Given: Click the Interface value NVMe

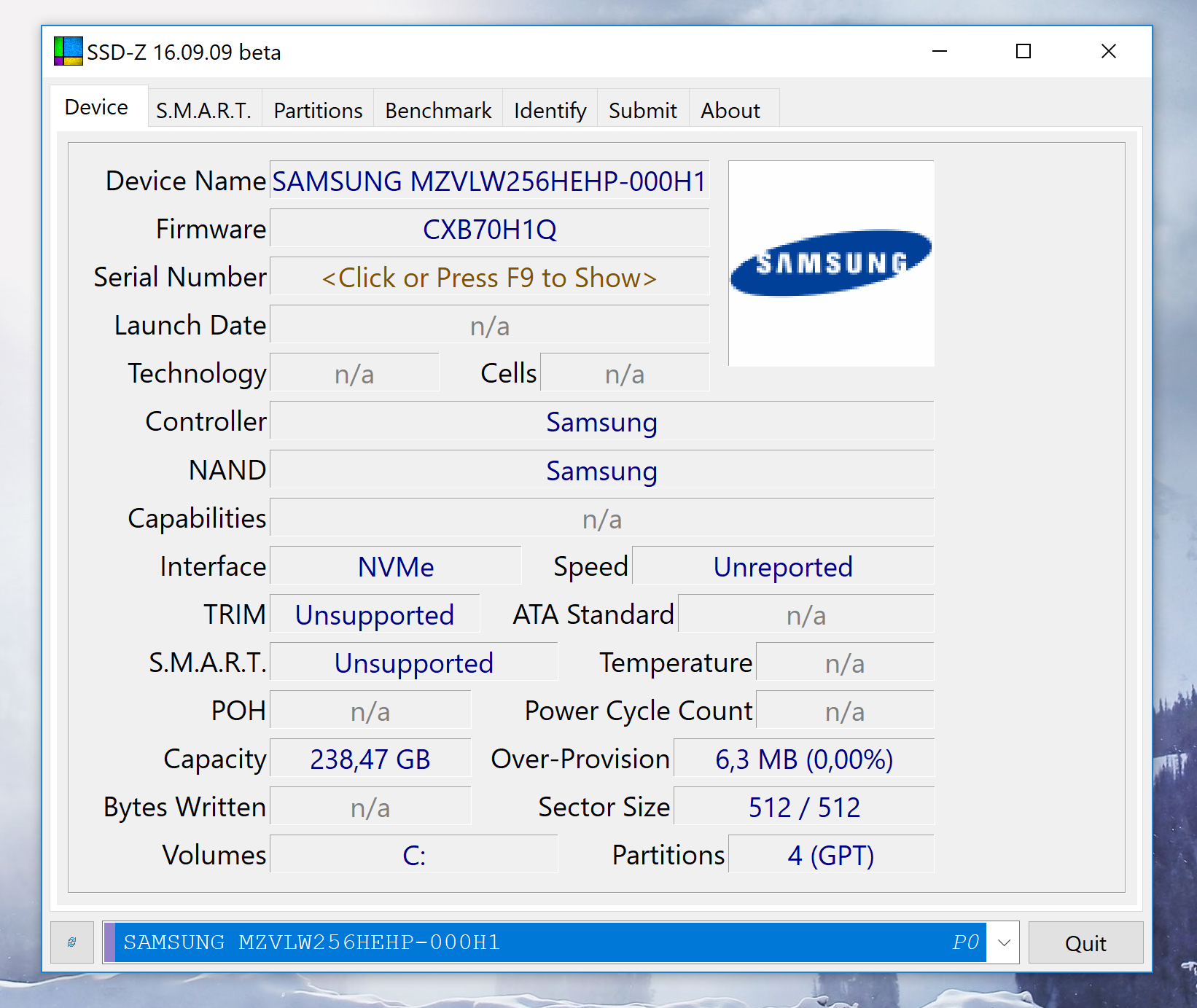Looking at the screenshot, I should (396, 566).
